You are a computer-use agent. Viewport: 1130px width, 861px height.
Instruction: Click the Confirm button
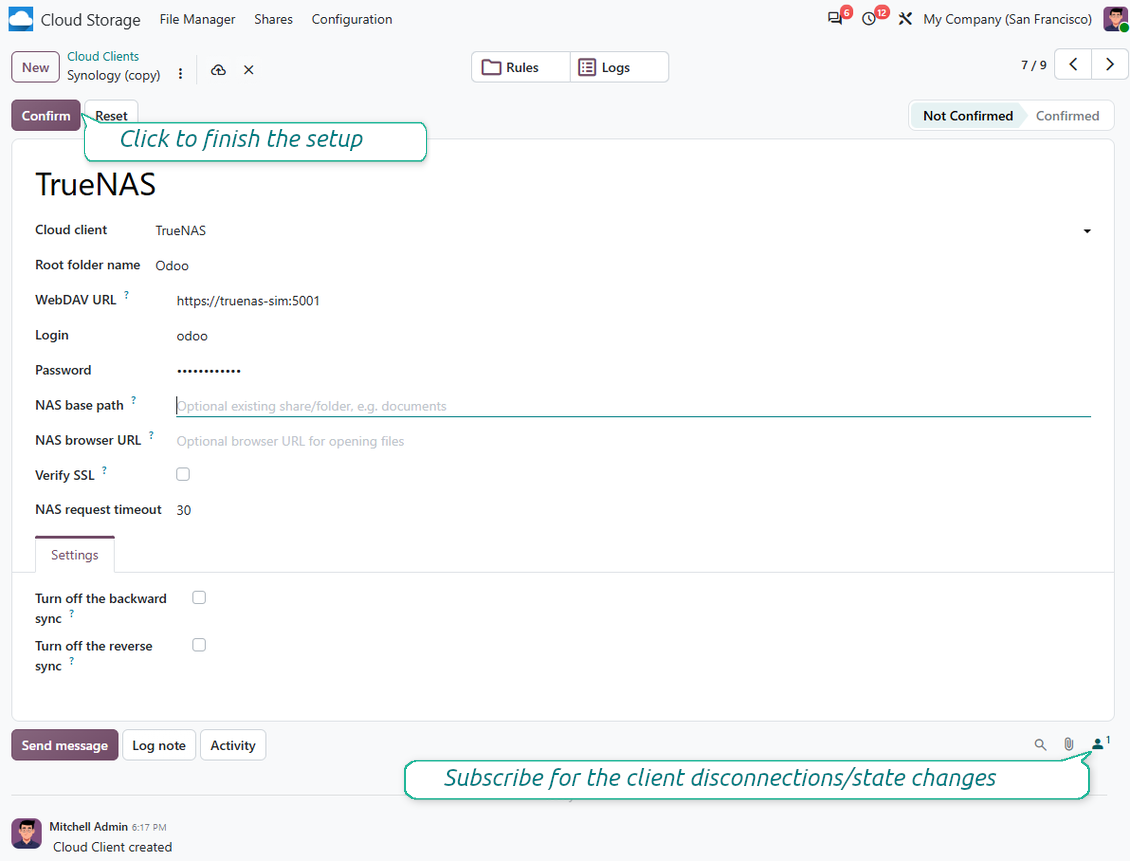click(46, 115)
